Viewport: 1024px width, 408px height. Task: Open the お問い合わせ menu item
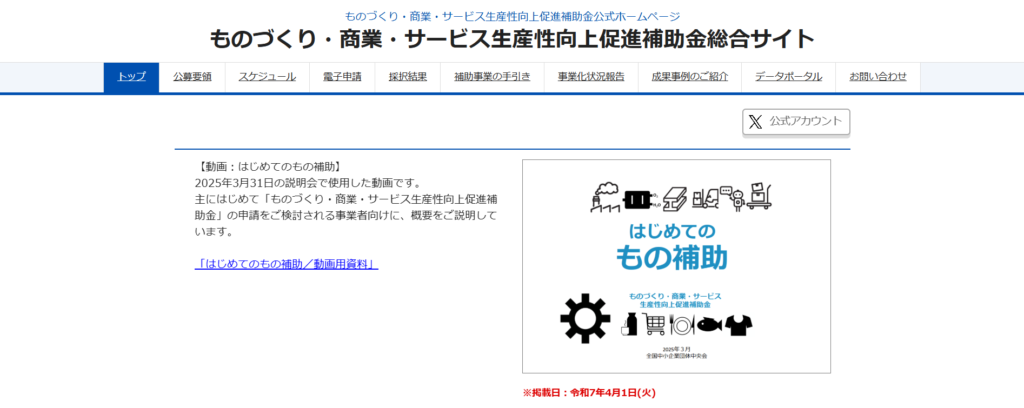pyautogui.click(x=878, y=77)
